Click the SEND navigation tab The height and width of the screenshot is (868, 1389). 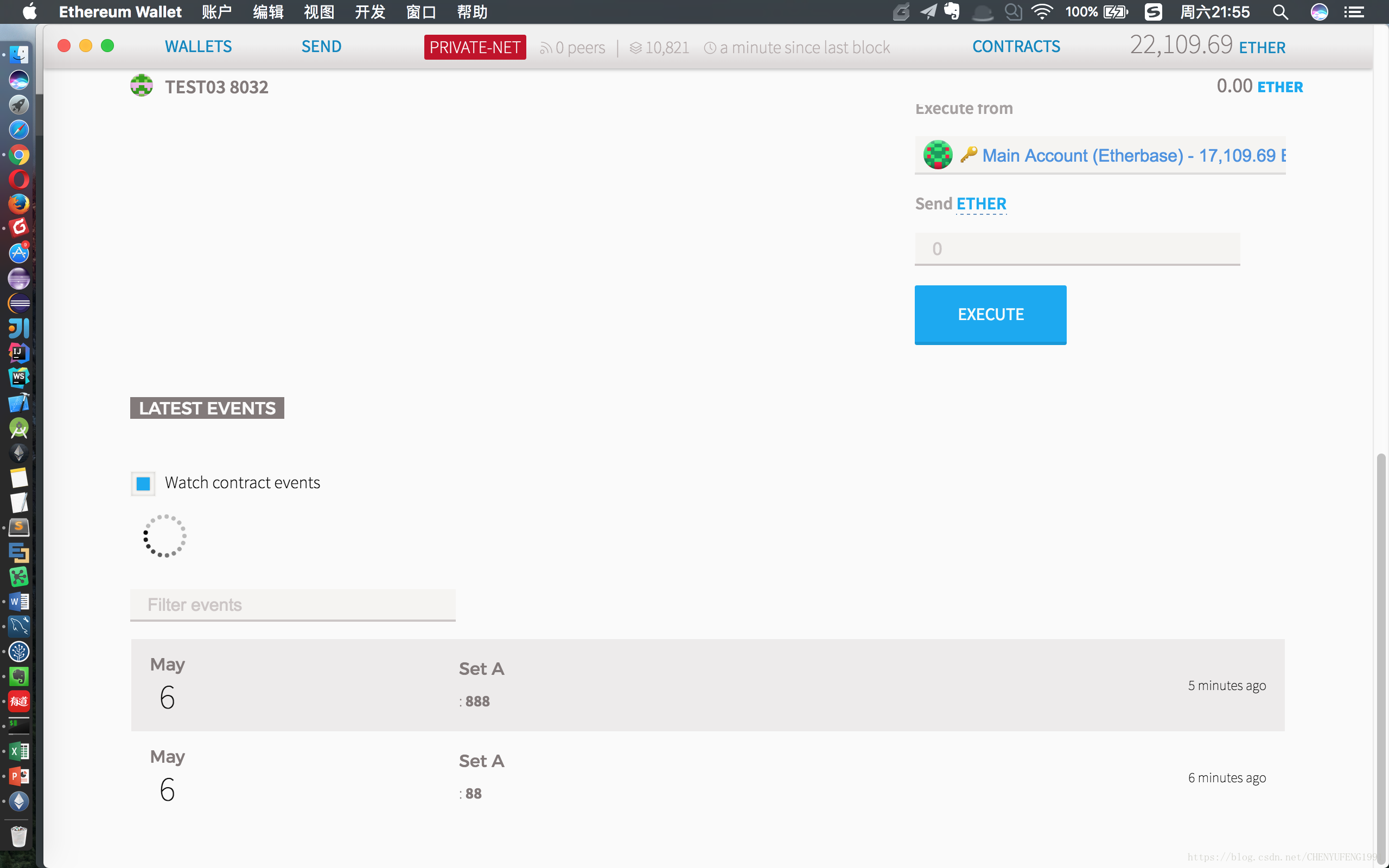pyautogui.click(x=321, y=46)
